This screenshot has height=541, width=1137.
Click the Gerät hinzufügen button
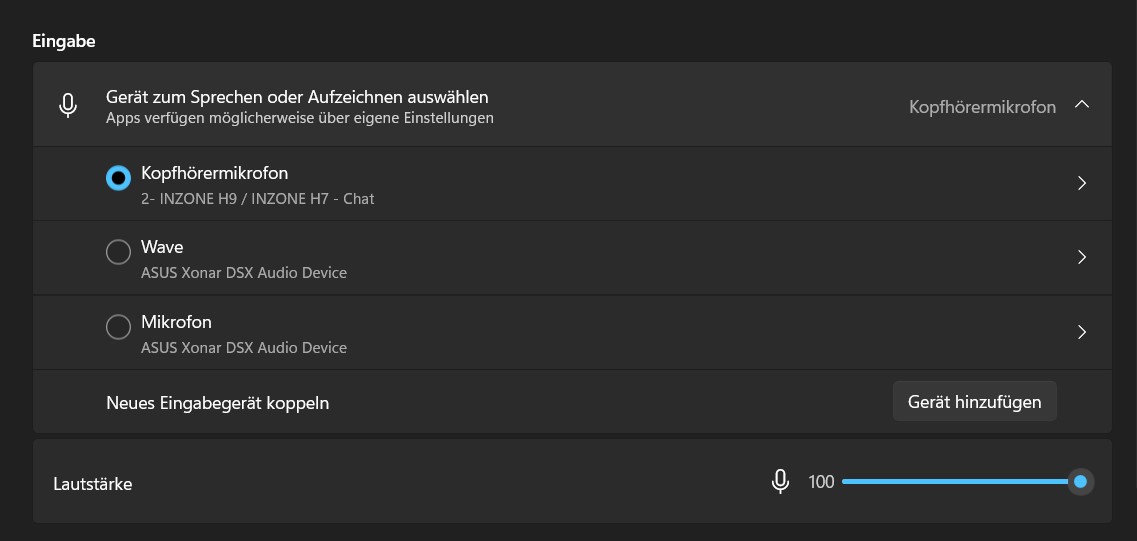pos(974,402)
